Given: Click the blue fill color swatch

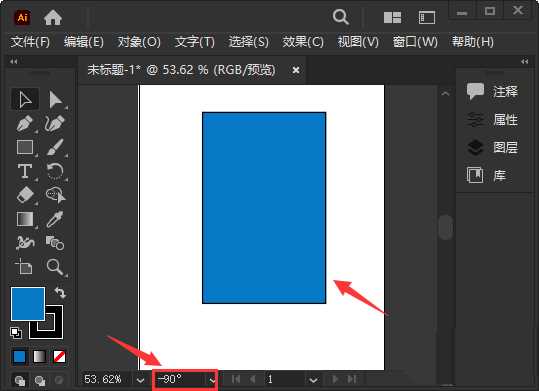Looking at the screenshot, I should point(28,304).
